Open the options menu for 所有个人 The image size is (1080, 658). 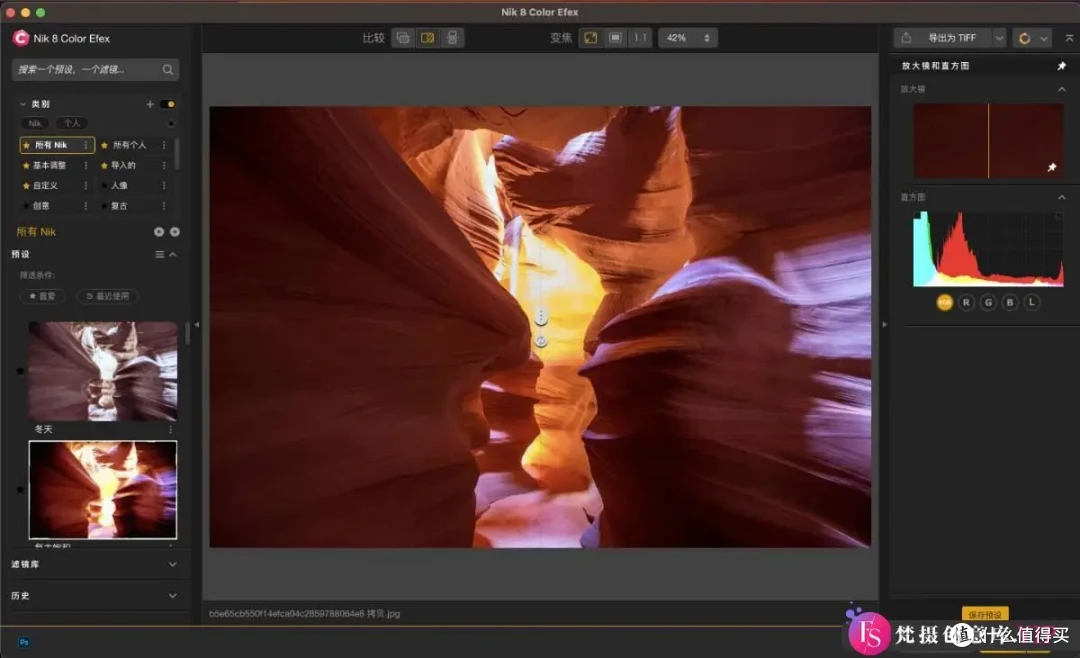point(164,145)
